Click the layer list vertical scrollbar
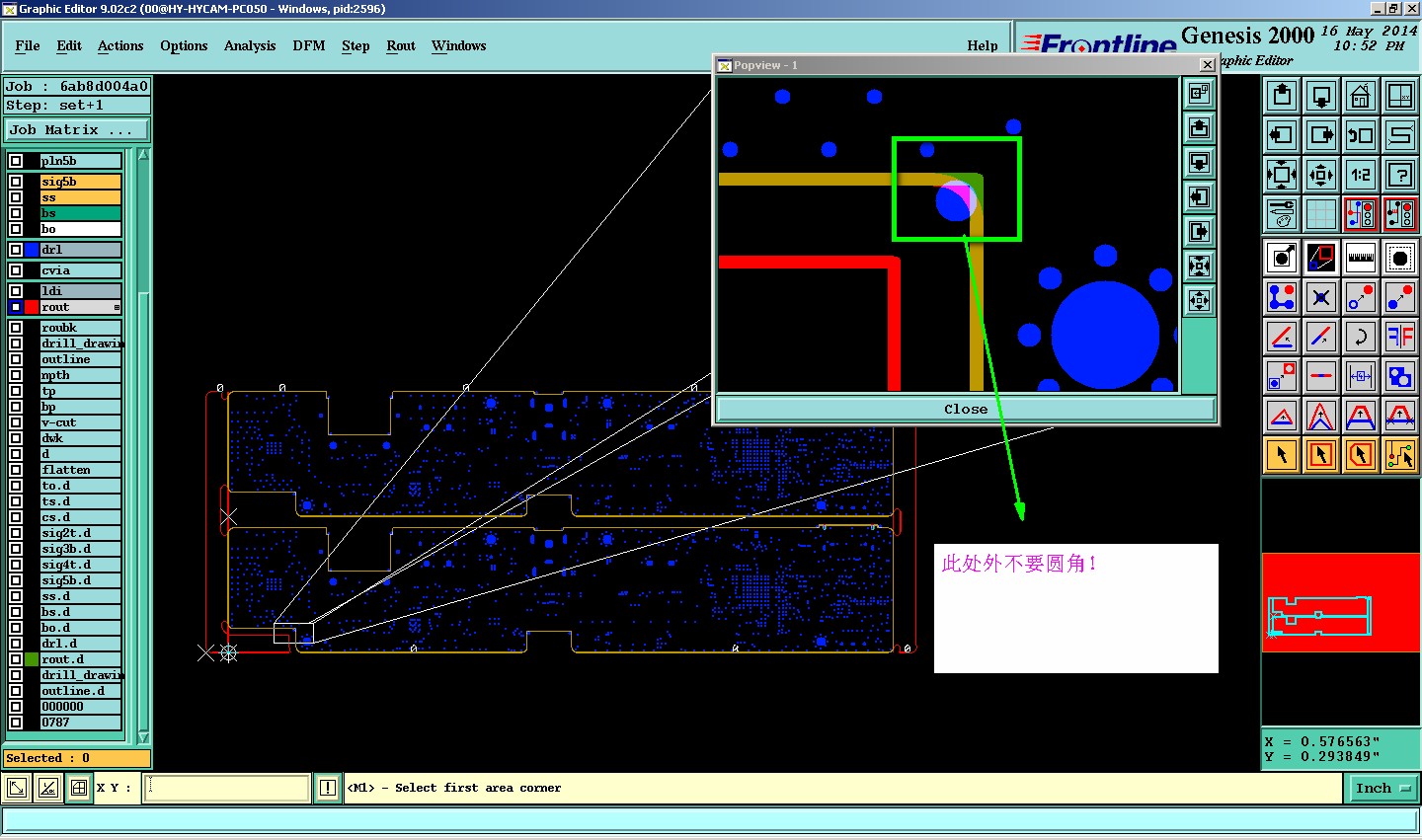The width and height of the screenshot is (1422, 840). pos(143,446)
